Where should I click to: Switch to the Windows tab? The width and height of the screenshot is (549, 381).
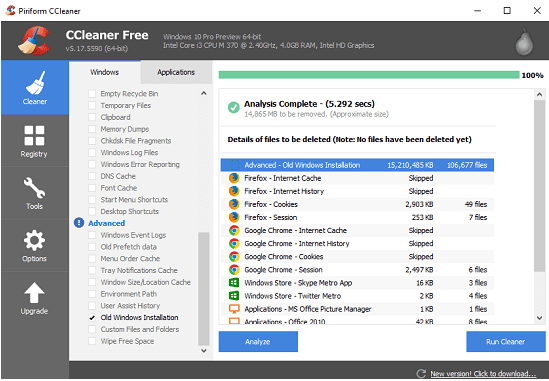pyautogui.click(x=105, y=72)
